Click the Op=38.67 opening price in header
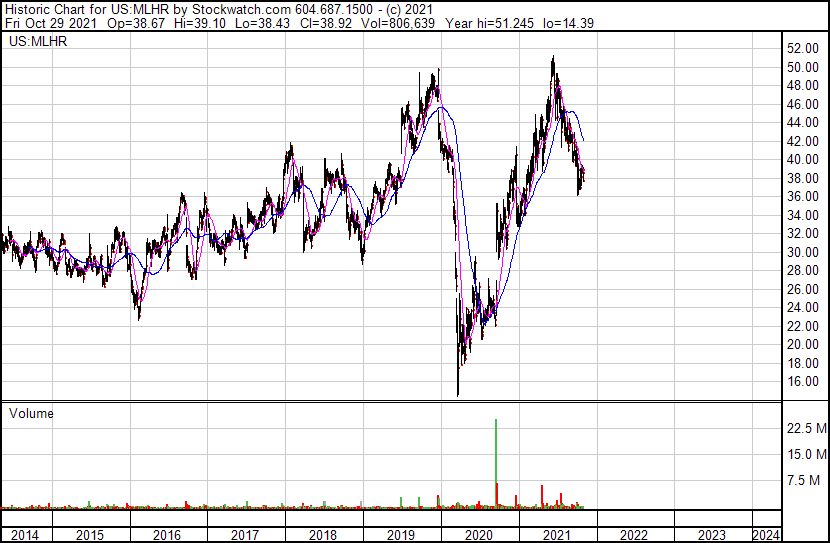The width and height of the screenshot is (830, 543). point(136,23)
